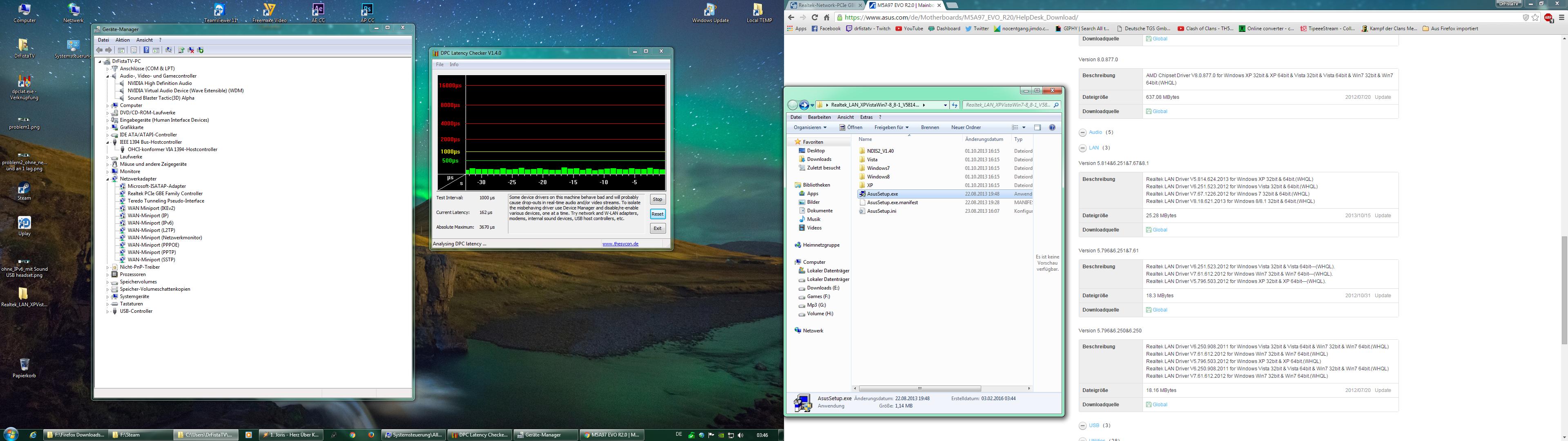The height and width of the screenshot is (441, 1568).
Task: Click the www.thesycon.de link
Action: click(620, 244)
